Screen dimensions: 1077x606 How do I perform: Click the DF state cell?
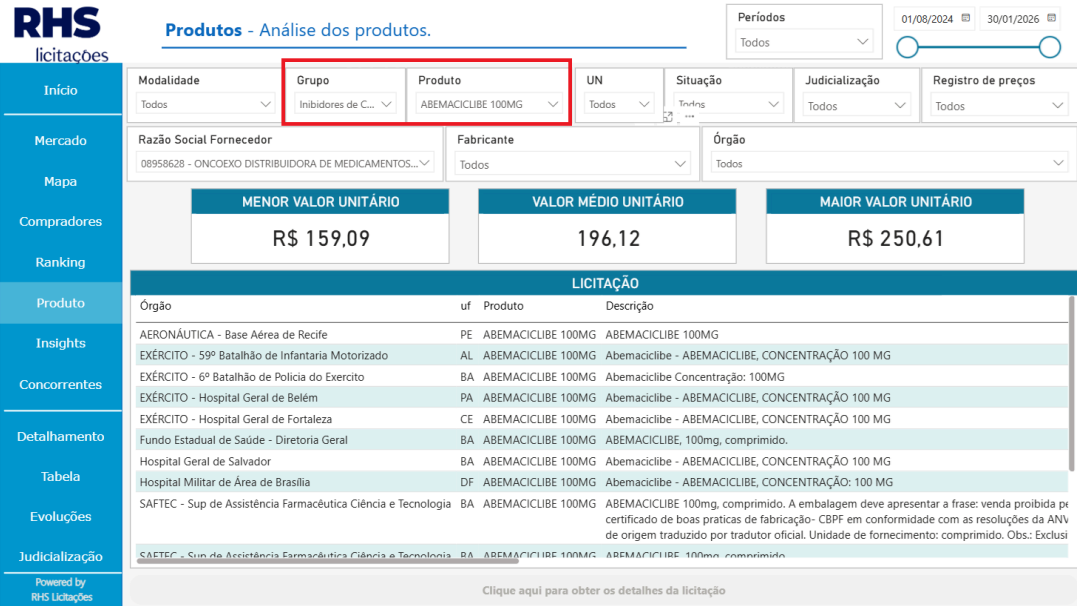pyautogui.click(x=467, y=482)
